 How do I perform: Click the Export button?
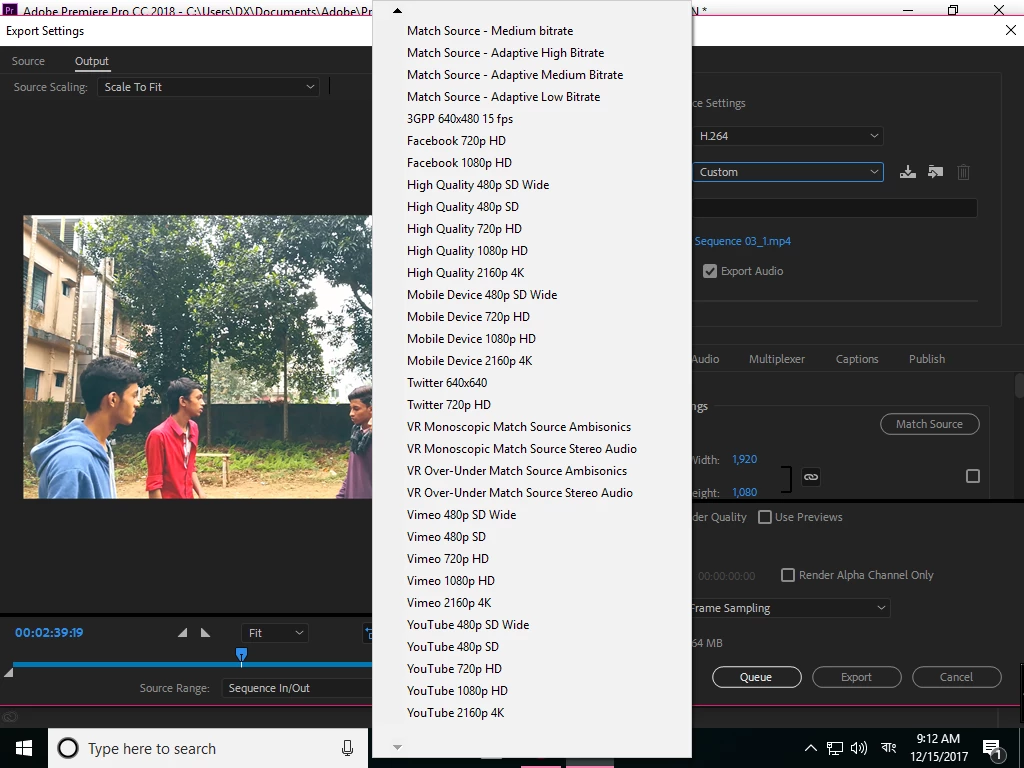tap(856, 677)
